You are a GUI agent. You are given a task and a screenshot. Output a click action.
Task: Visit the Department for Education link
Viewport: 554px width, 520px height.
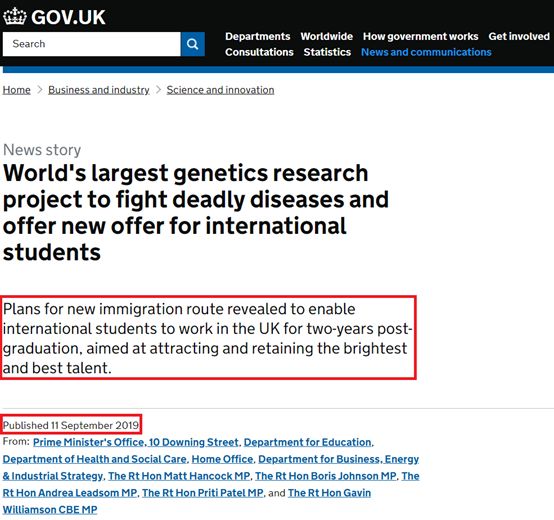(307, 442)
